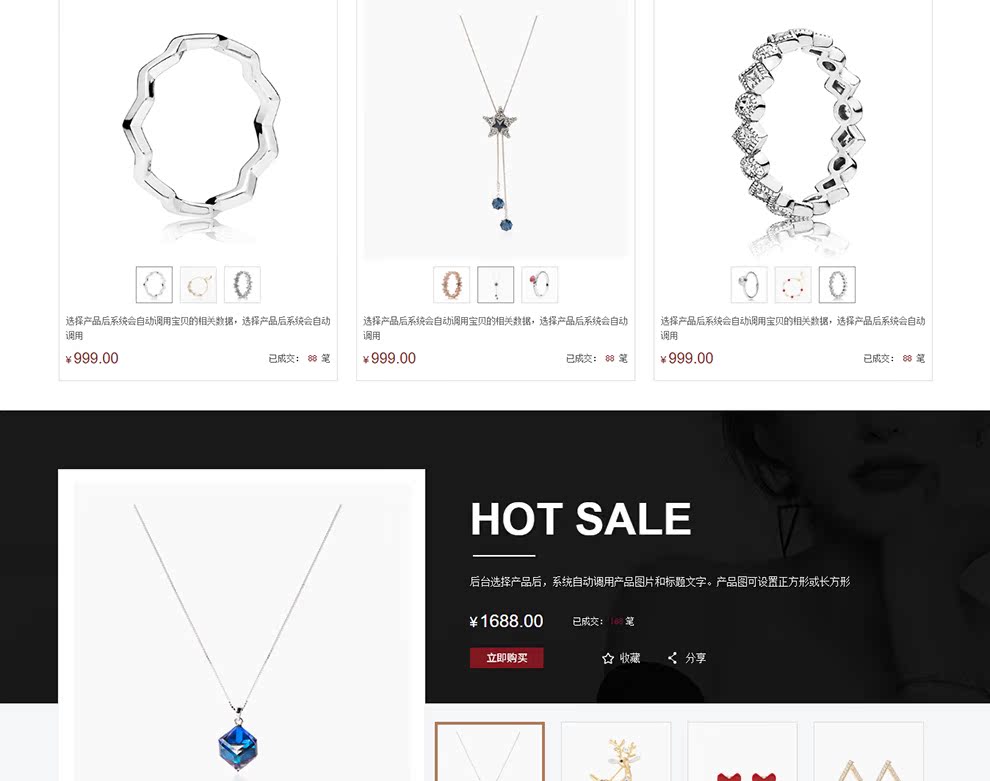Click the star necklace product description link
990x781 pixels.
[x=496, y=328]
